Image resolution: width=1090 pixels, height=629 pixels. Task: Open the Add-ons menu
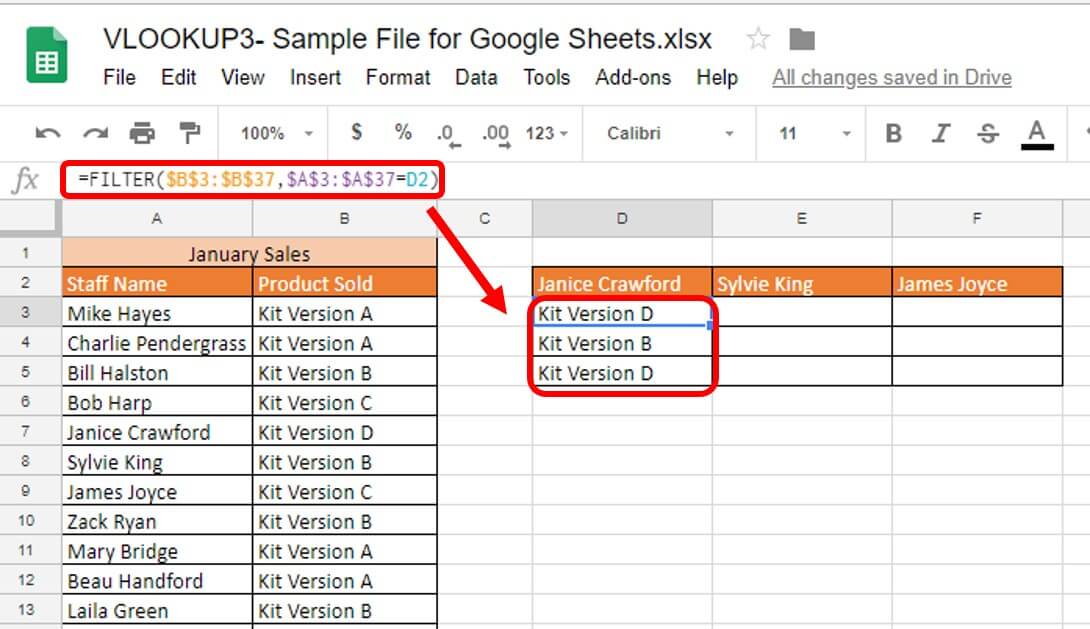pos(633,77)
